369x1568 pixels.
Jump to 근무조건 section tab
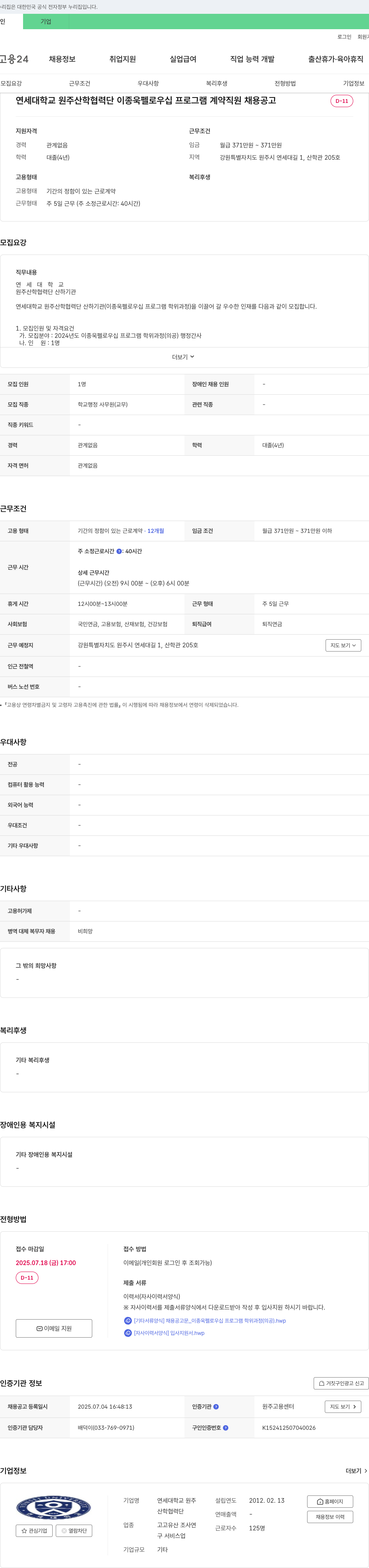(x=80, y=83)
